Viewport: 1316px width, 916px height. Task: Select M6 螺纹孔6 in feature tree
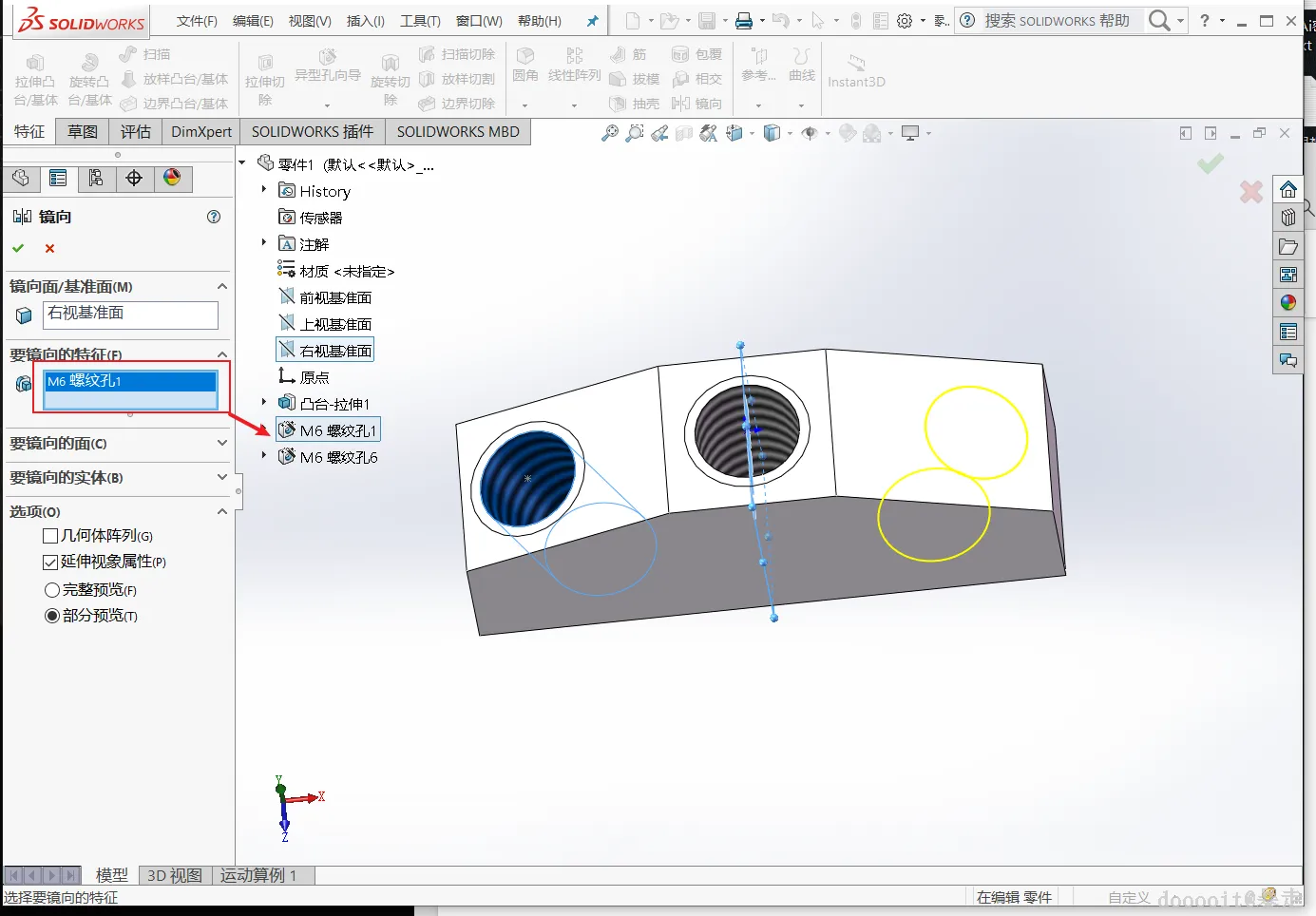coord(338,457)
